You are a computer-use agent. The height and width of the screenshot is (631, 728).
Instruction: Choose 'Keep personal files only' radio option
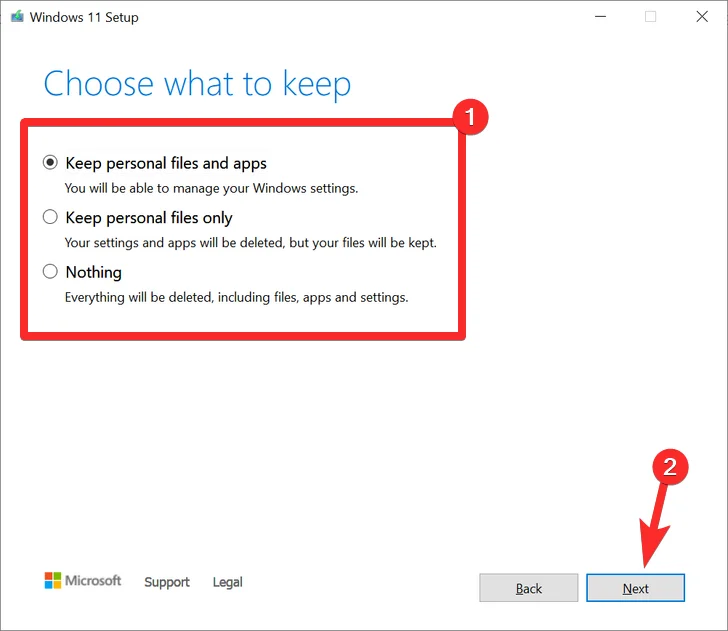pos(50,217)
